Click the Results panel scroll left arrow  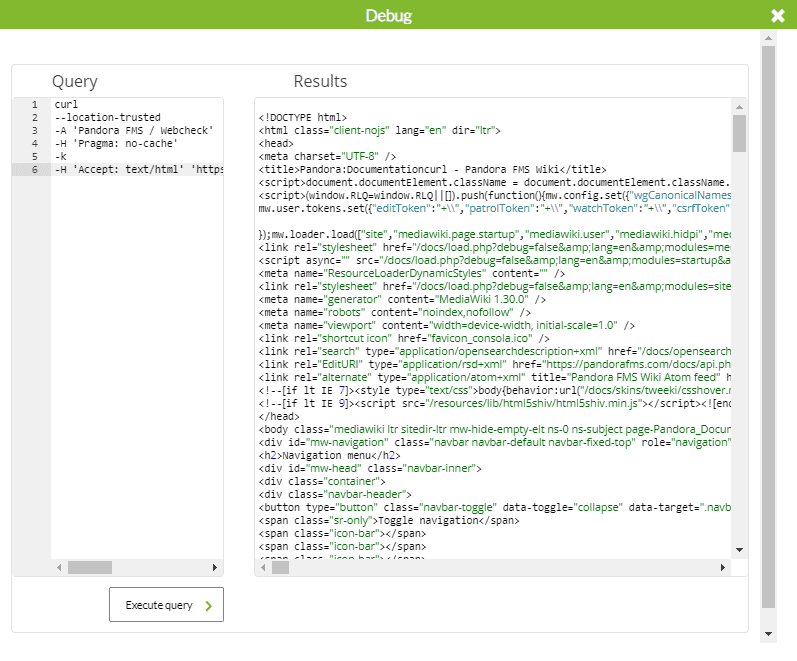[x=263, y=567]
